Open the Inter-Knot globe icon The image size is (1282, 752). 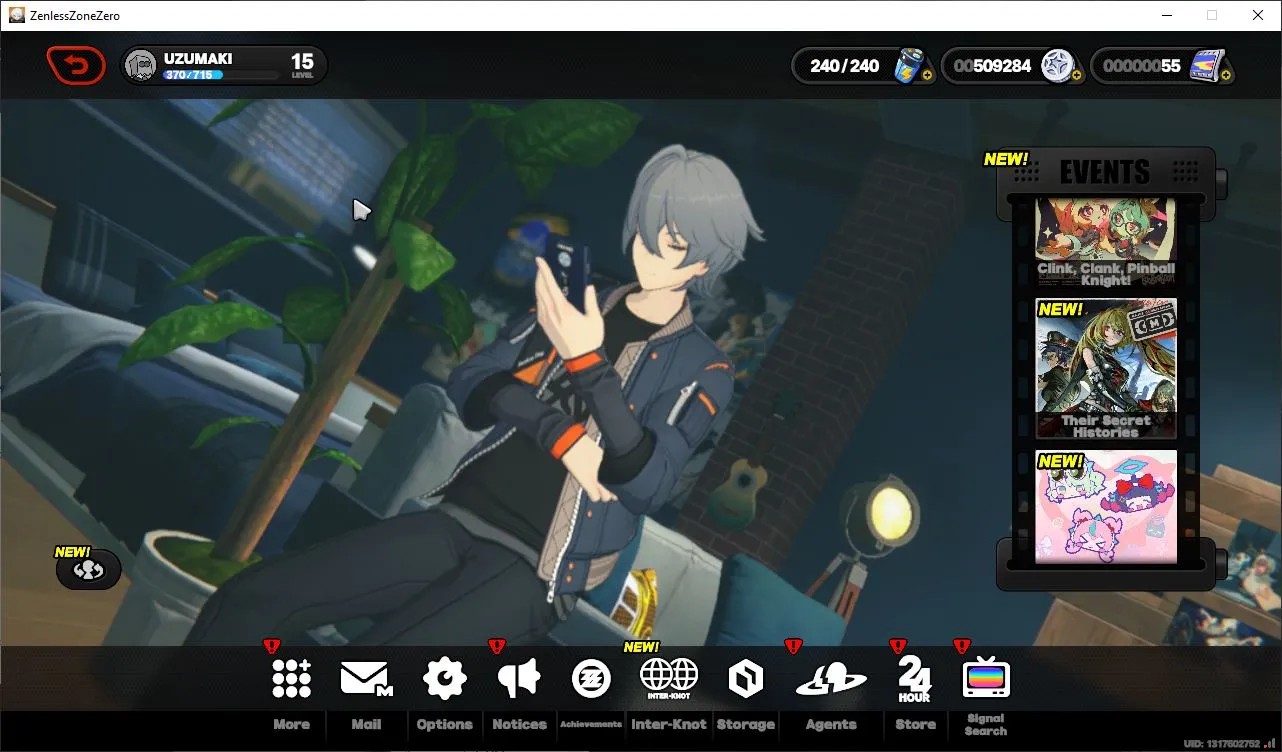[669, 679]
